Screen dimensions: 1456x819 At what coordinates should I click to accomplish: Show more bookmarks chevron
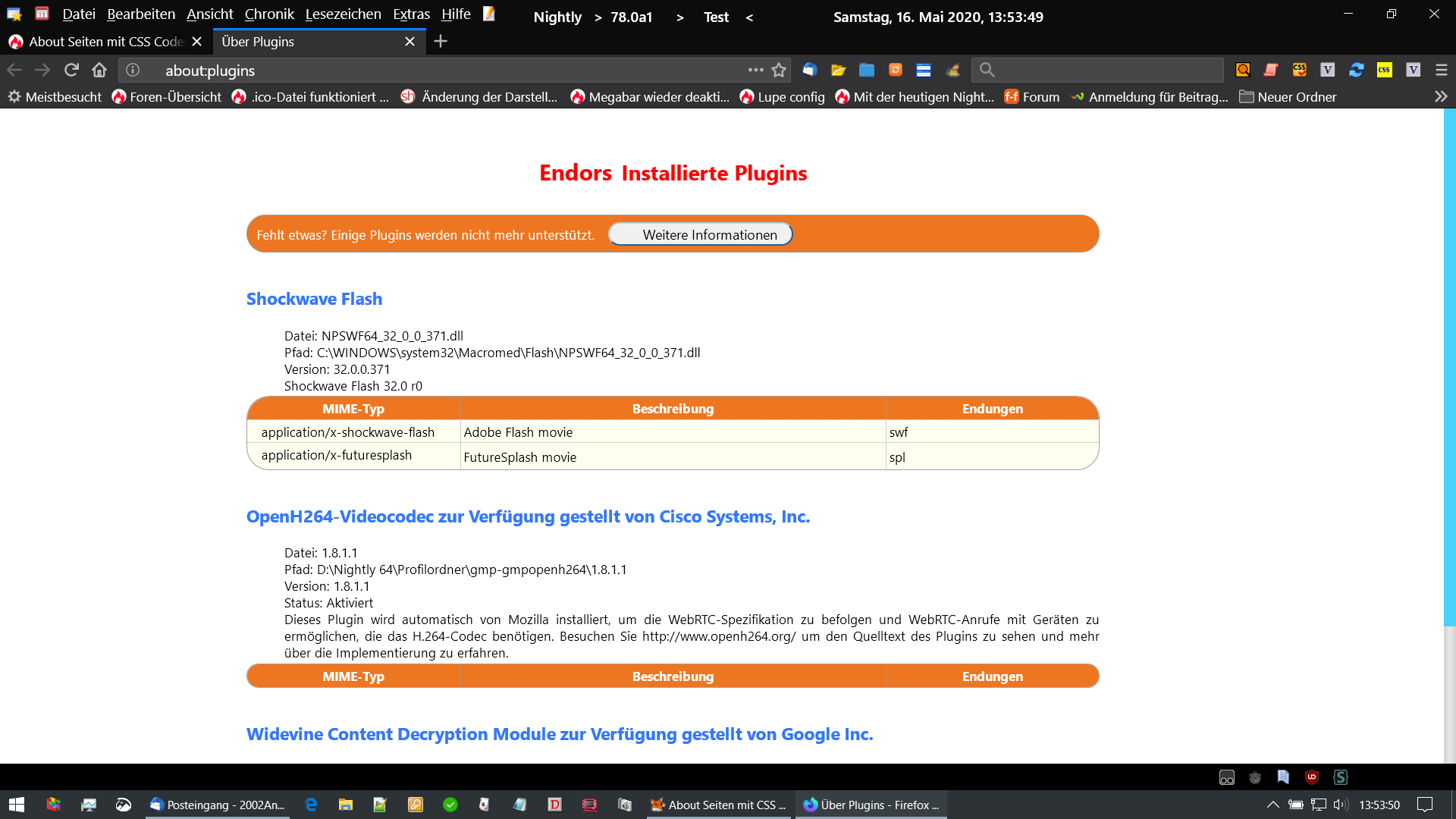point(1441,97)
